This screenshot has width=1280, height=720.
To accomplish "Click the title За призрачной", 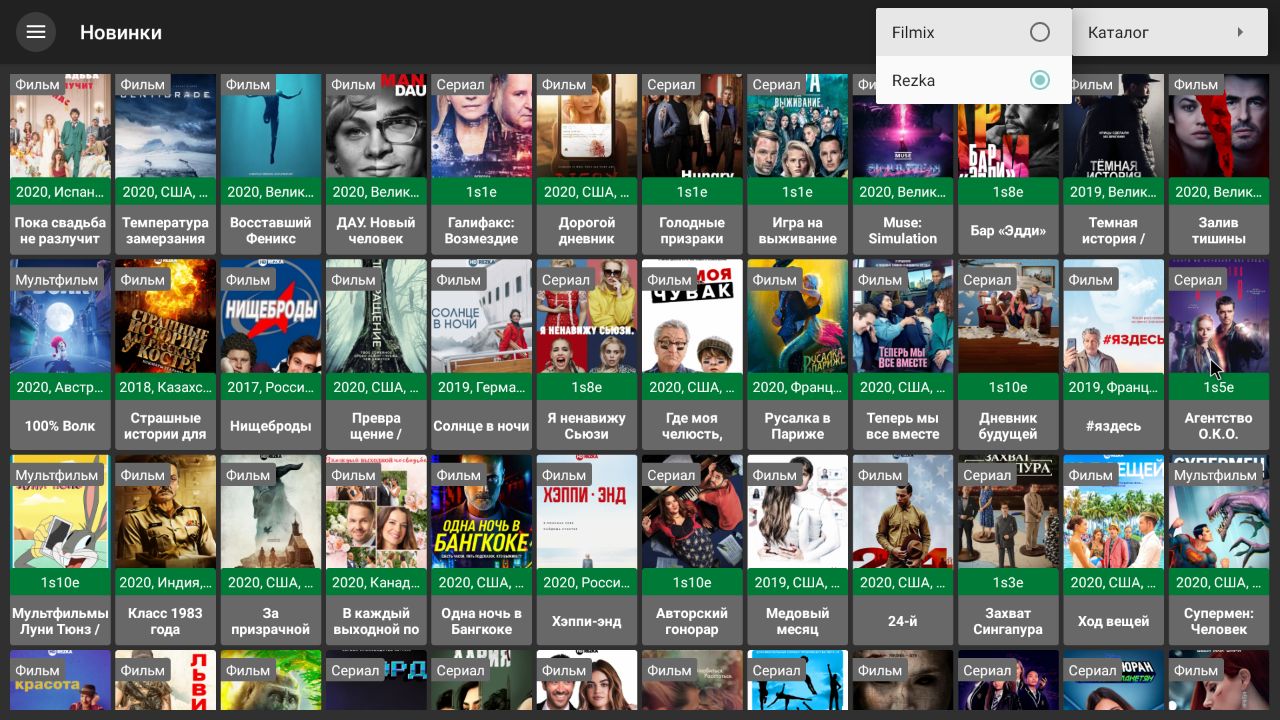I will (x=271, y=621).
